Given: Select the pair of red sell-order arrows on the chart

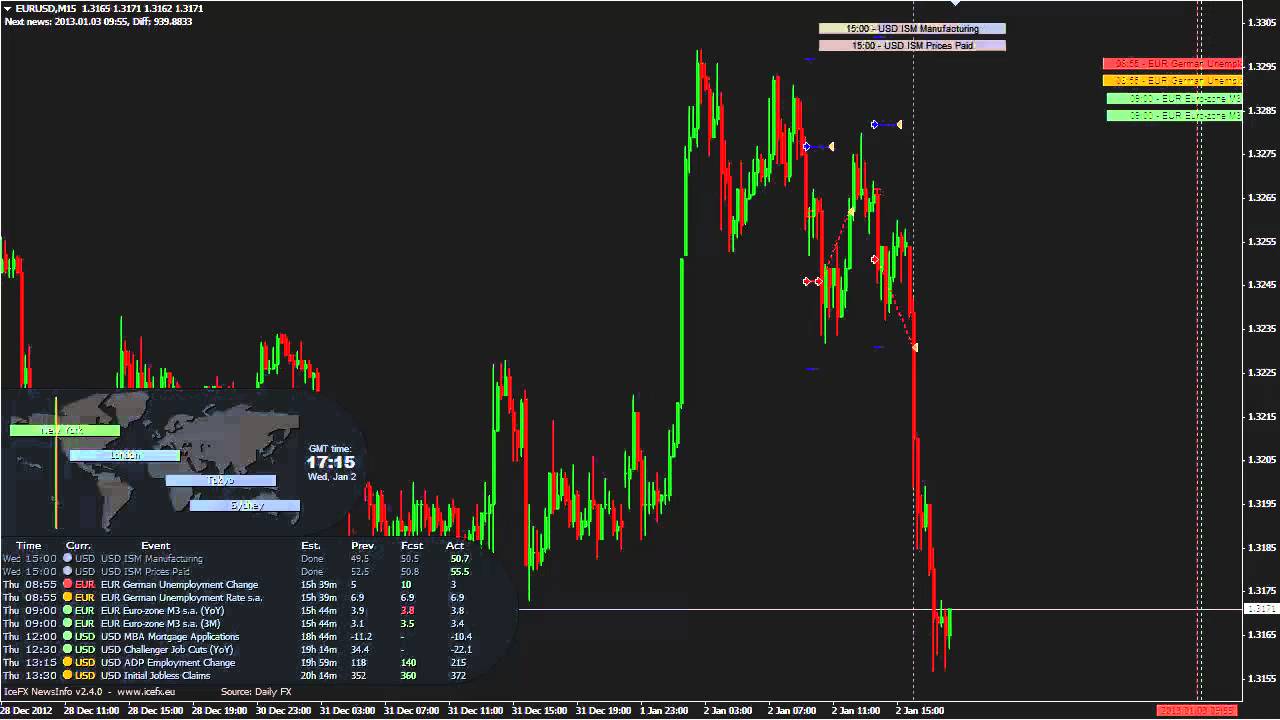Looking at the screenshot, I should point(812,282).
